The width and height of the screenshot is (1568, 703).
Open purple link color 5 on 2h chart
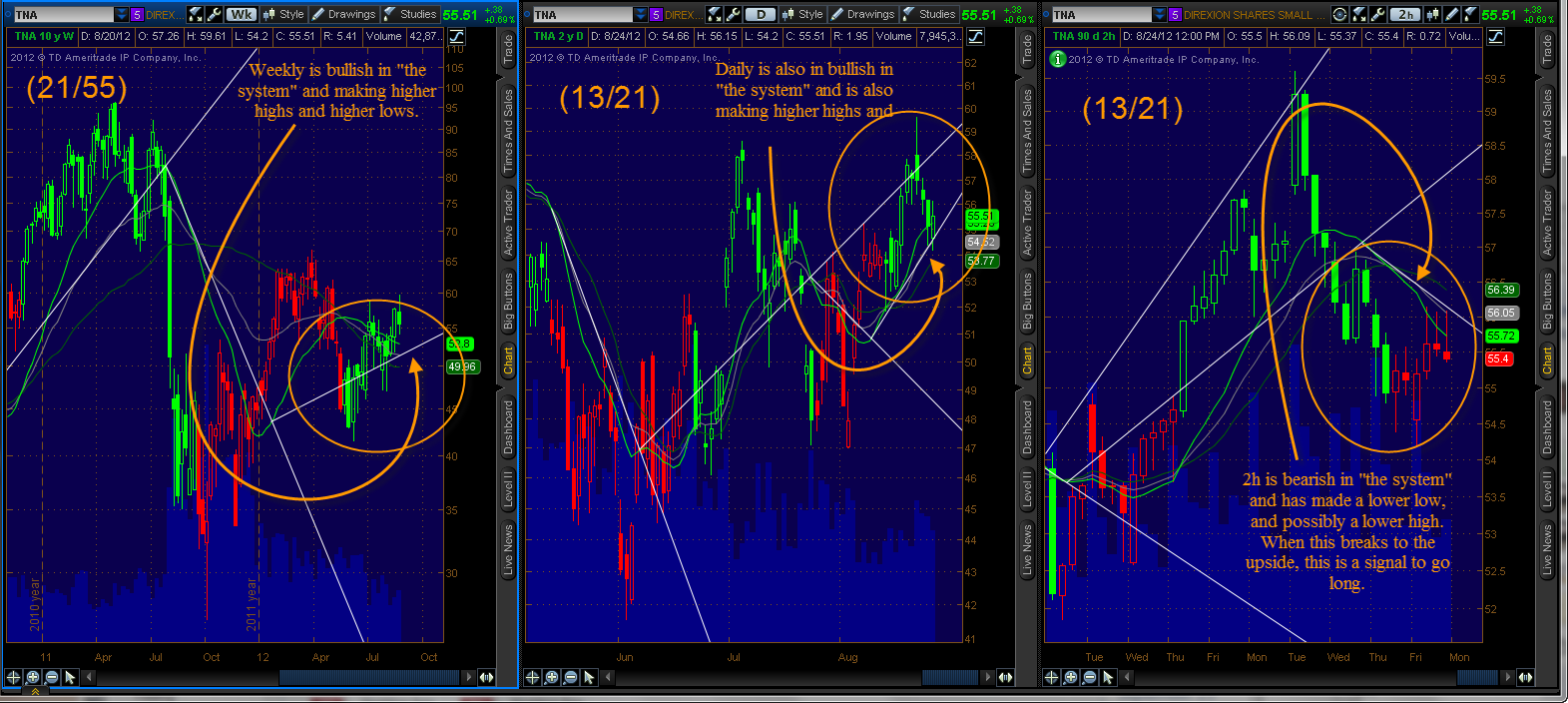click(1175, 14)
